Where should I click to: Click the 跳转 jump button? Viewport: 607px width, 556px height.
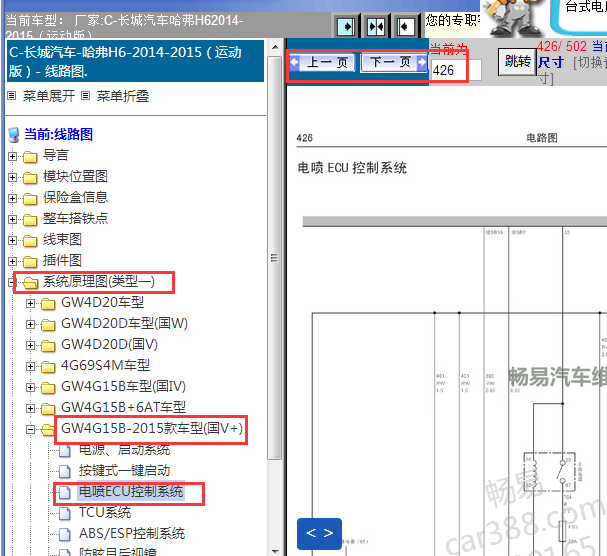point(518,62)
